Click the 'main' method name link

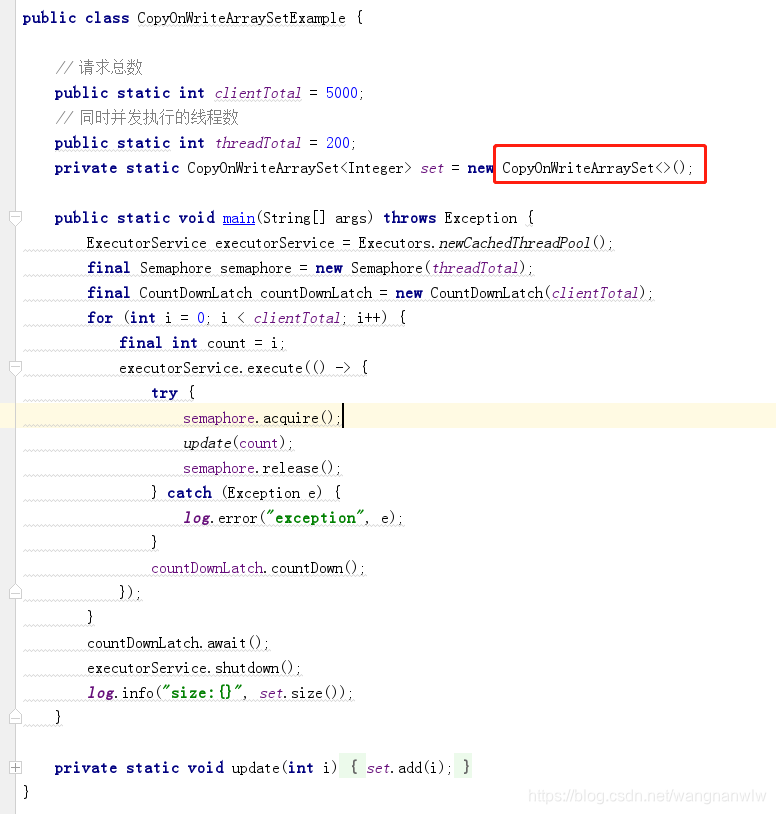click(239, 218)
